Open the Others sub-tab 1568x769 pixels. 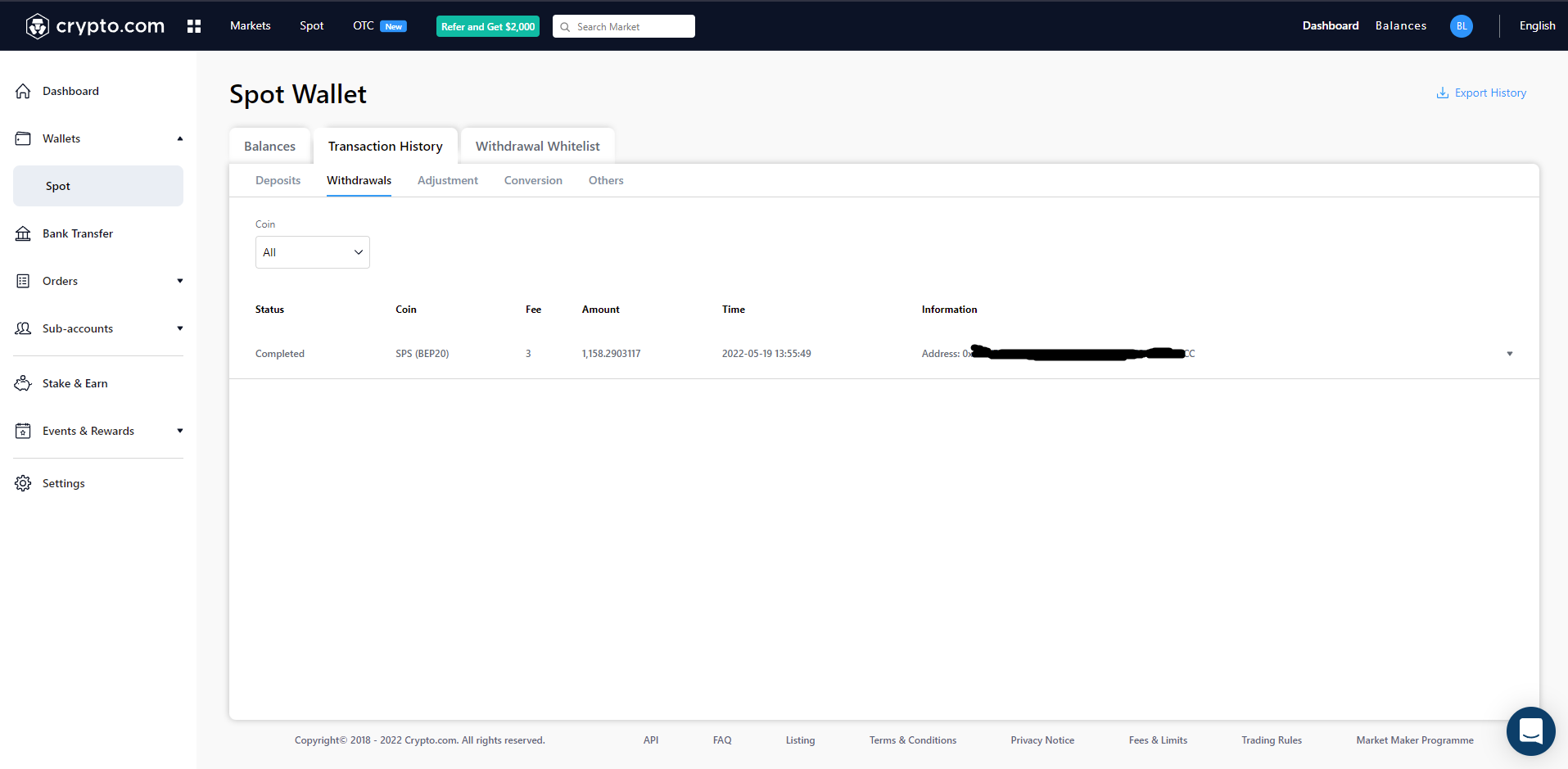[606, 180]
